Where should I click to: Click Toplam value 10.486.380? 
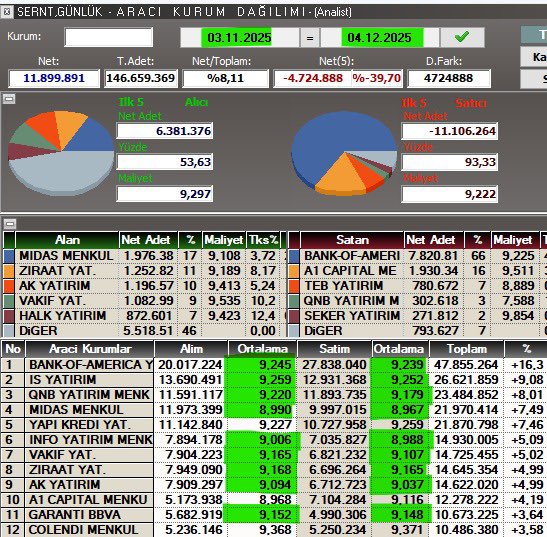click(x=466, y=530)
